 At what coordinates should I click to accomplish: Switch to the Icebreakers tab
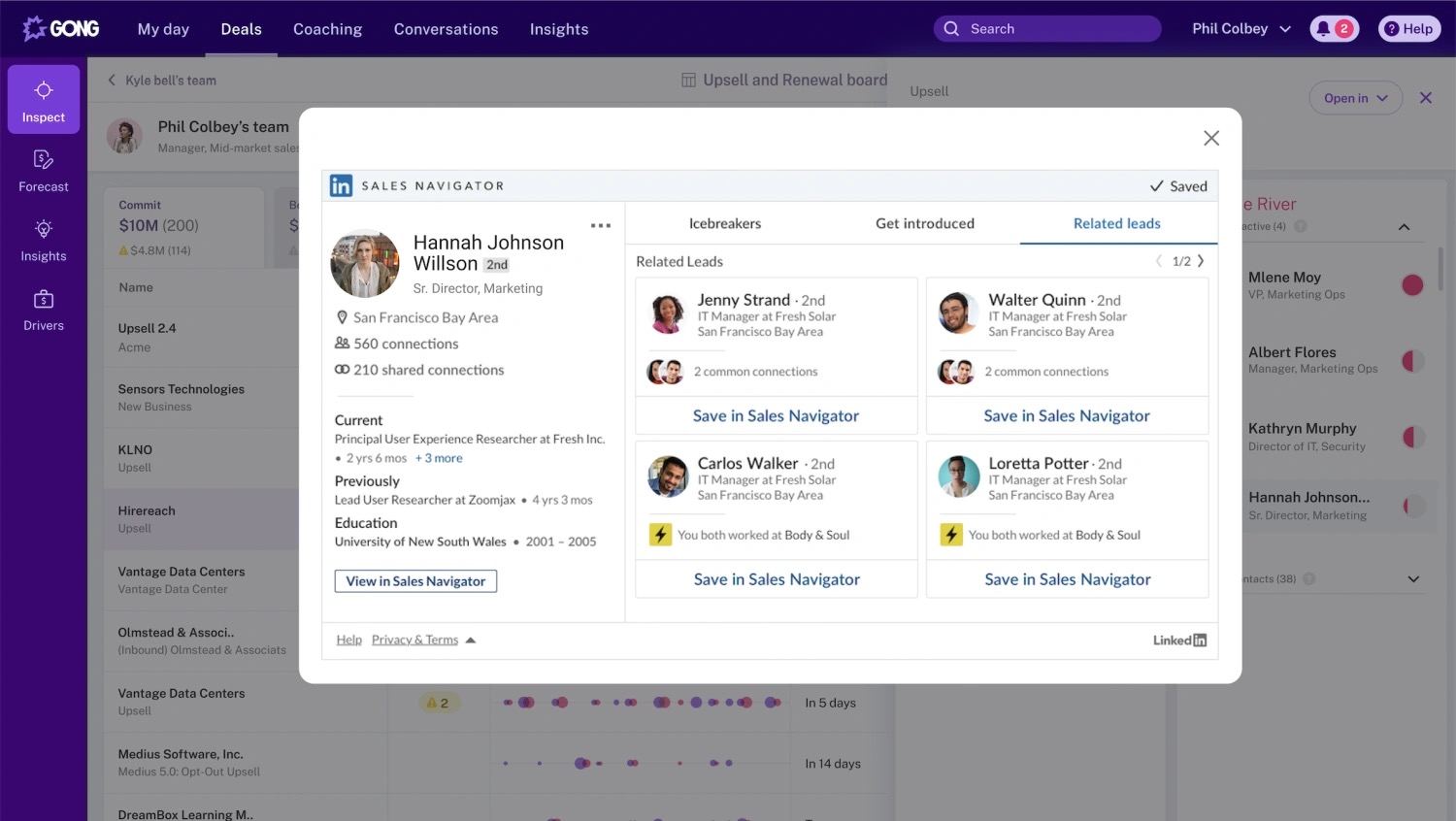tap(725, 223)
